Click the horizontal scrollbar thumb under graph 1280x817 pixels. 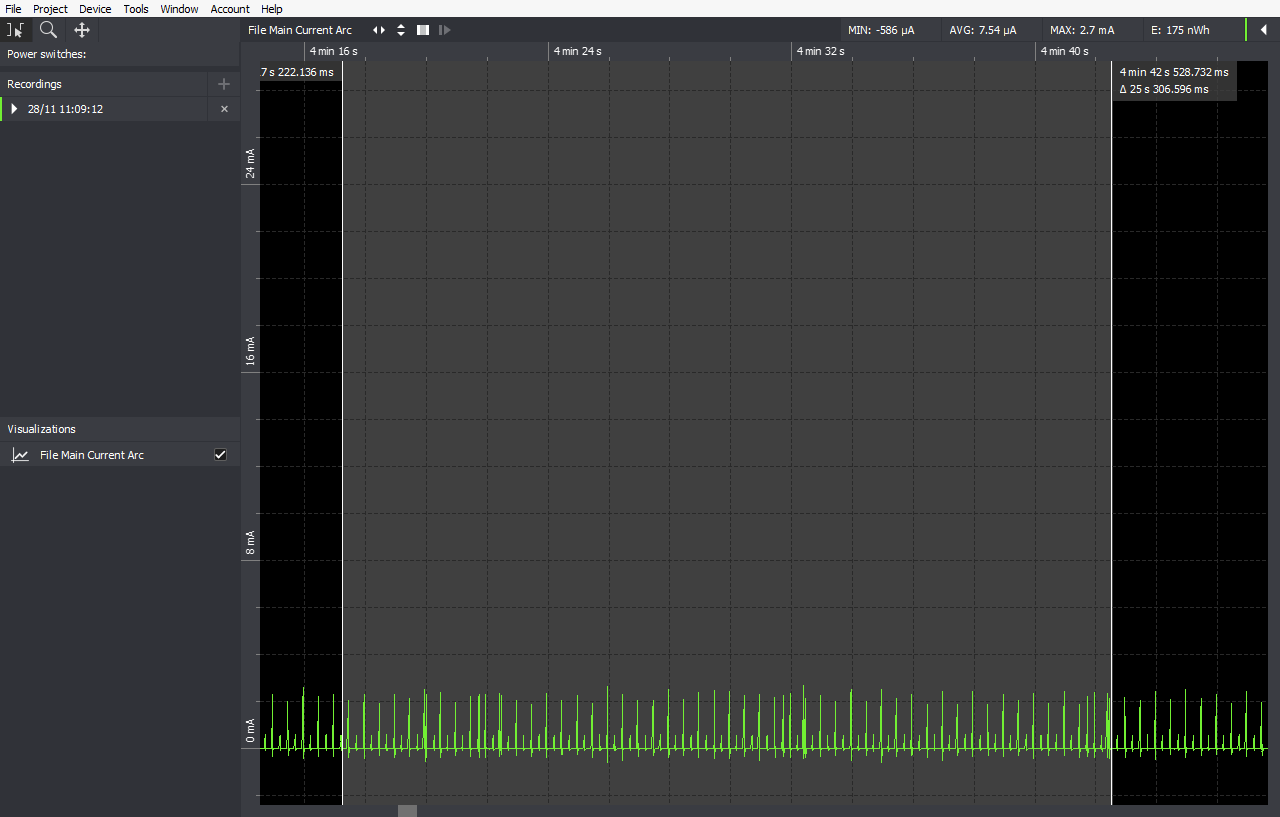coord(407,811)
